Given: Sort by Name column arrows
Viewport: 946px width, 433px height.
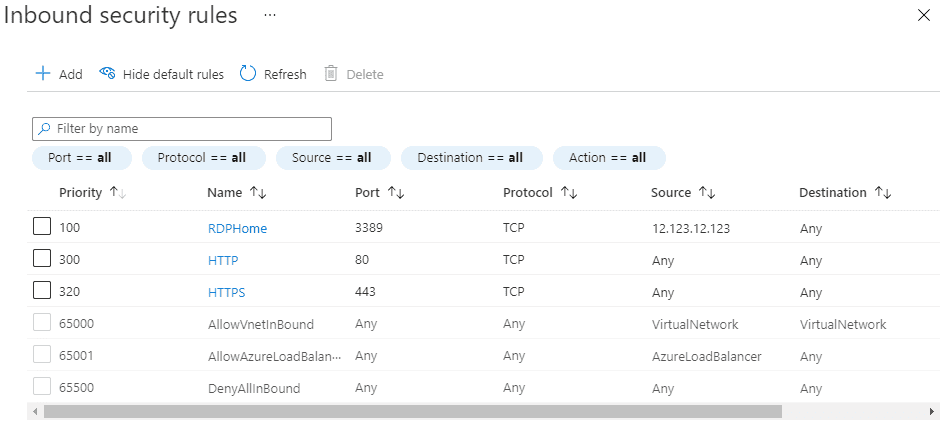Looking at the screenshot, I should tap(258, 193).
